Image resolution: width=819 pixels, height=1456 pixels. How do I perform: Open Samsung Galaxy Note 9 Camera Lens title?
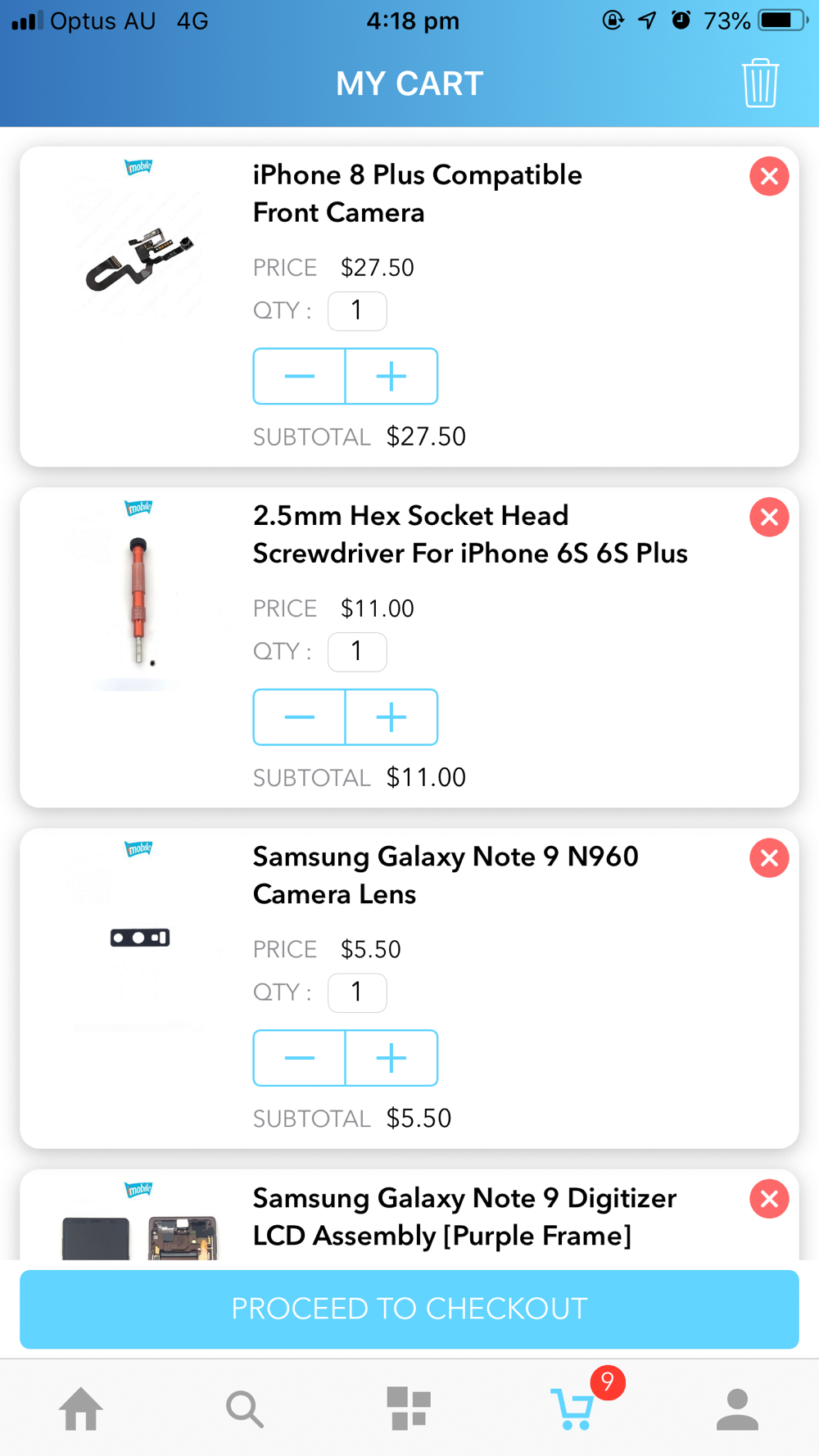point(445,875)
